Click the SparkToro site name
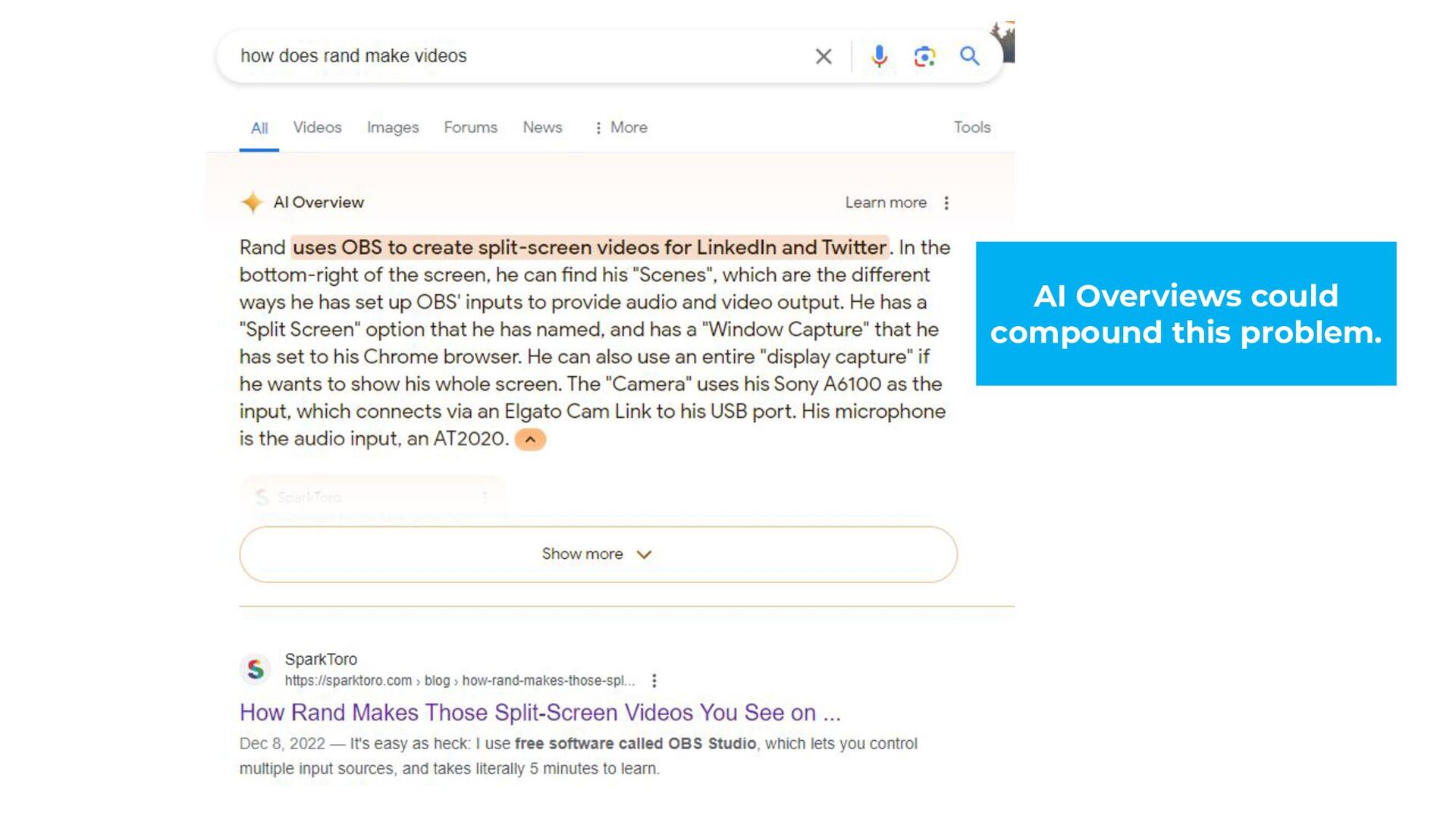This screenshot has width=1456, height=819. [x=321, y=659]
